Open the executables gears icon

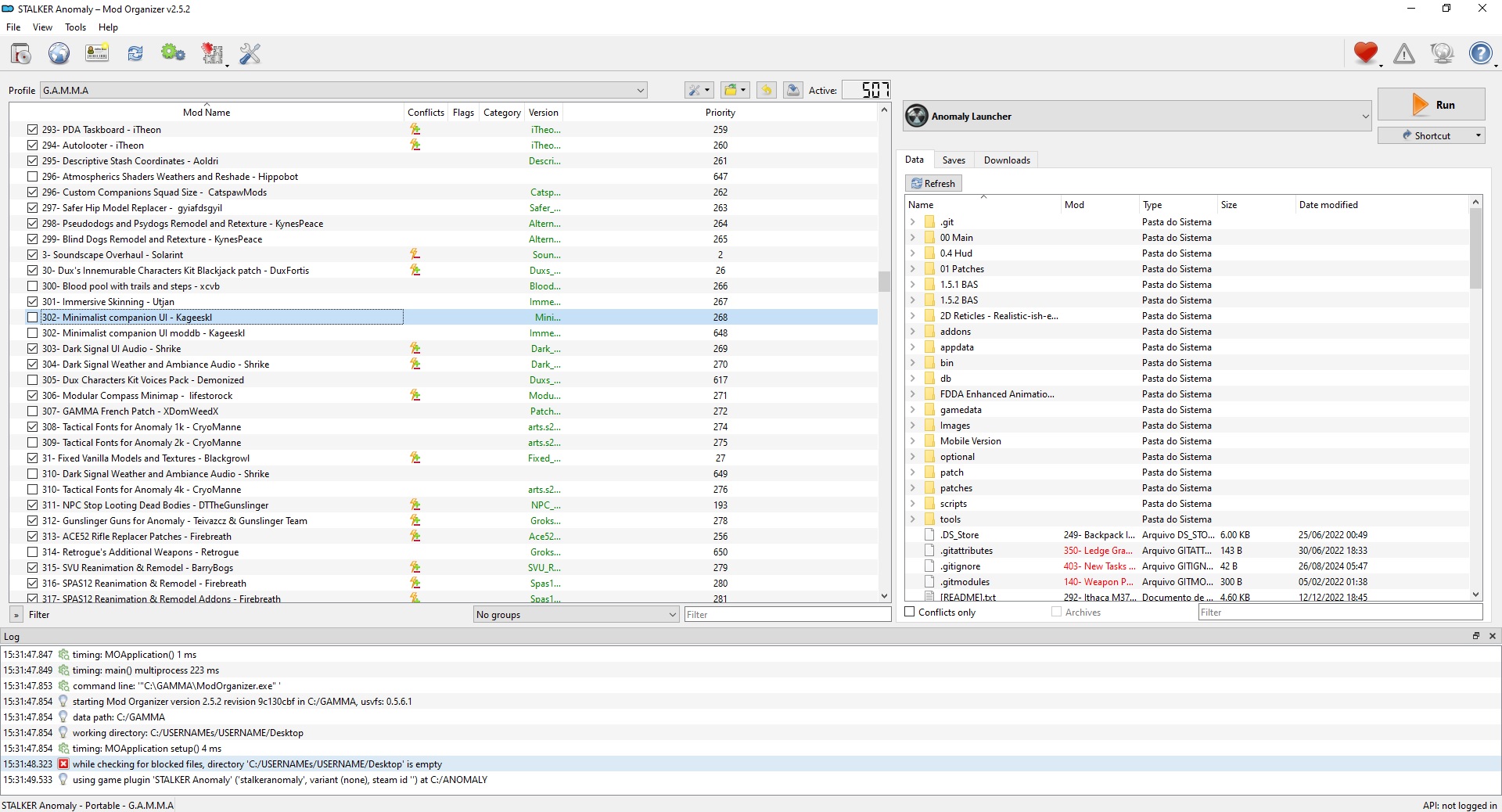coord(173,53)
